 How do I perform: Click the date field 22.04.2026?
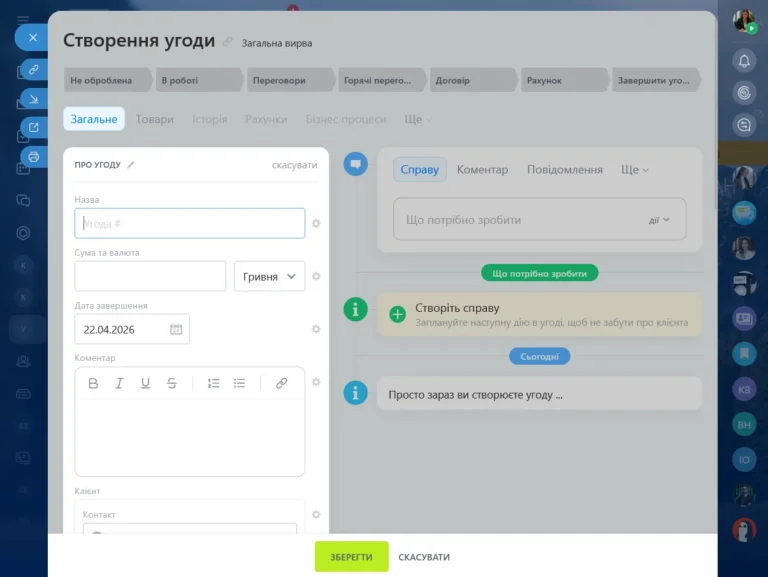tap(132, 329)
